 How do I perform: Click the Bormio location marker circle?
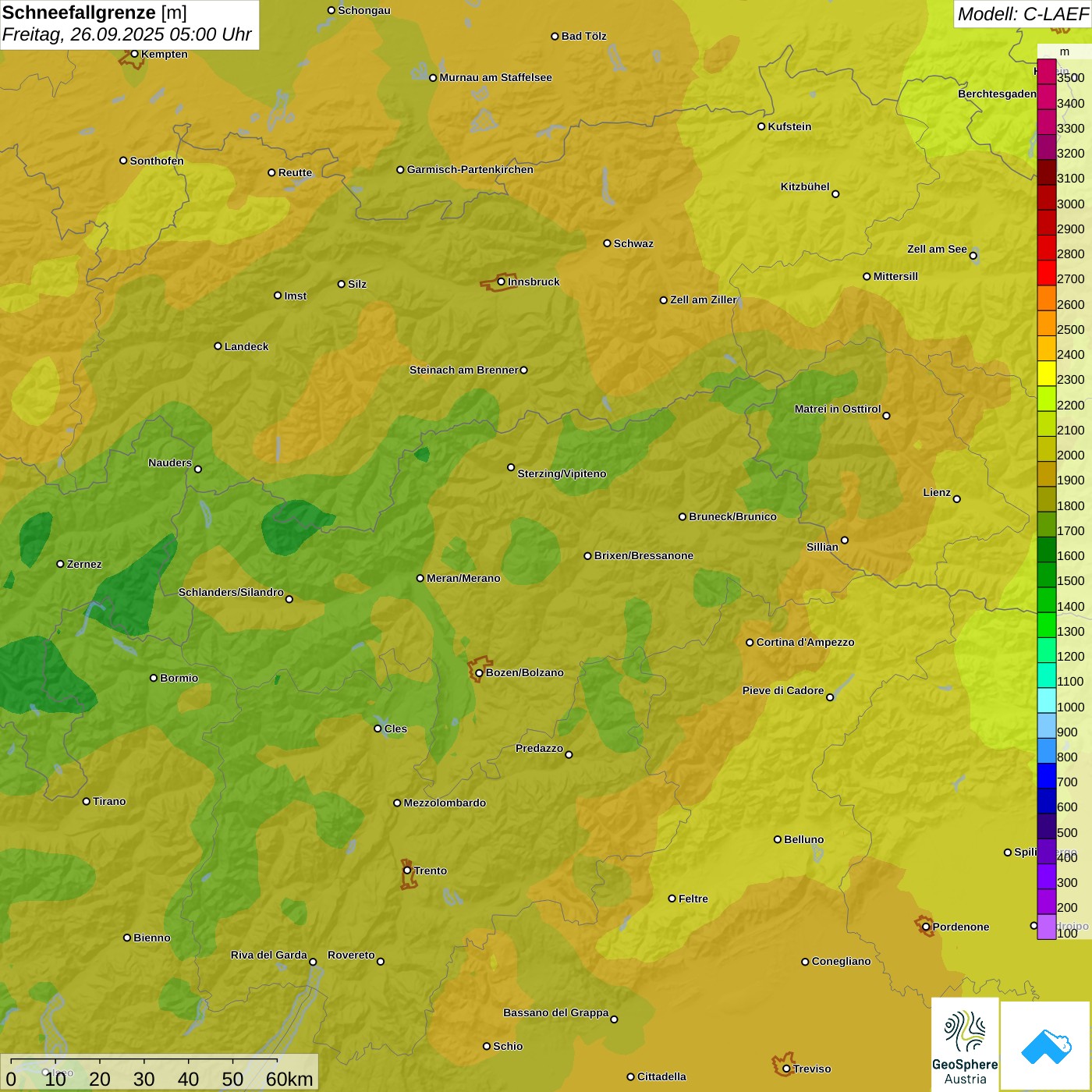pyautogui.click(x=154, y=678)
